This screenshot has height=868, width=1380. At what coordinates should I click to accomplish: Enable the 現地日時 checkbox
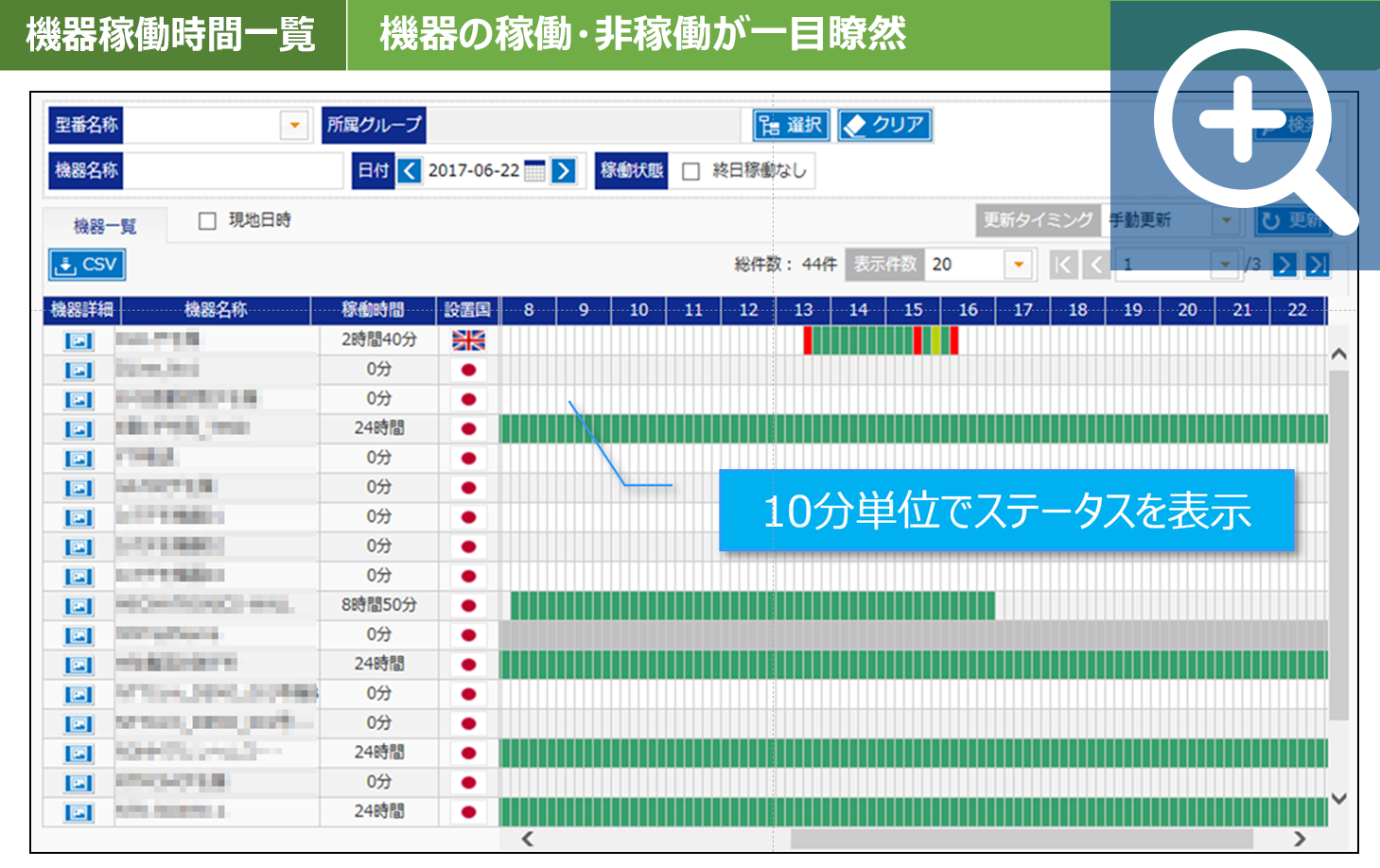pyautogui.click(x=207, y=220)
